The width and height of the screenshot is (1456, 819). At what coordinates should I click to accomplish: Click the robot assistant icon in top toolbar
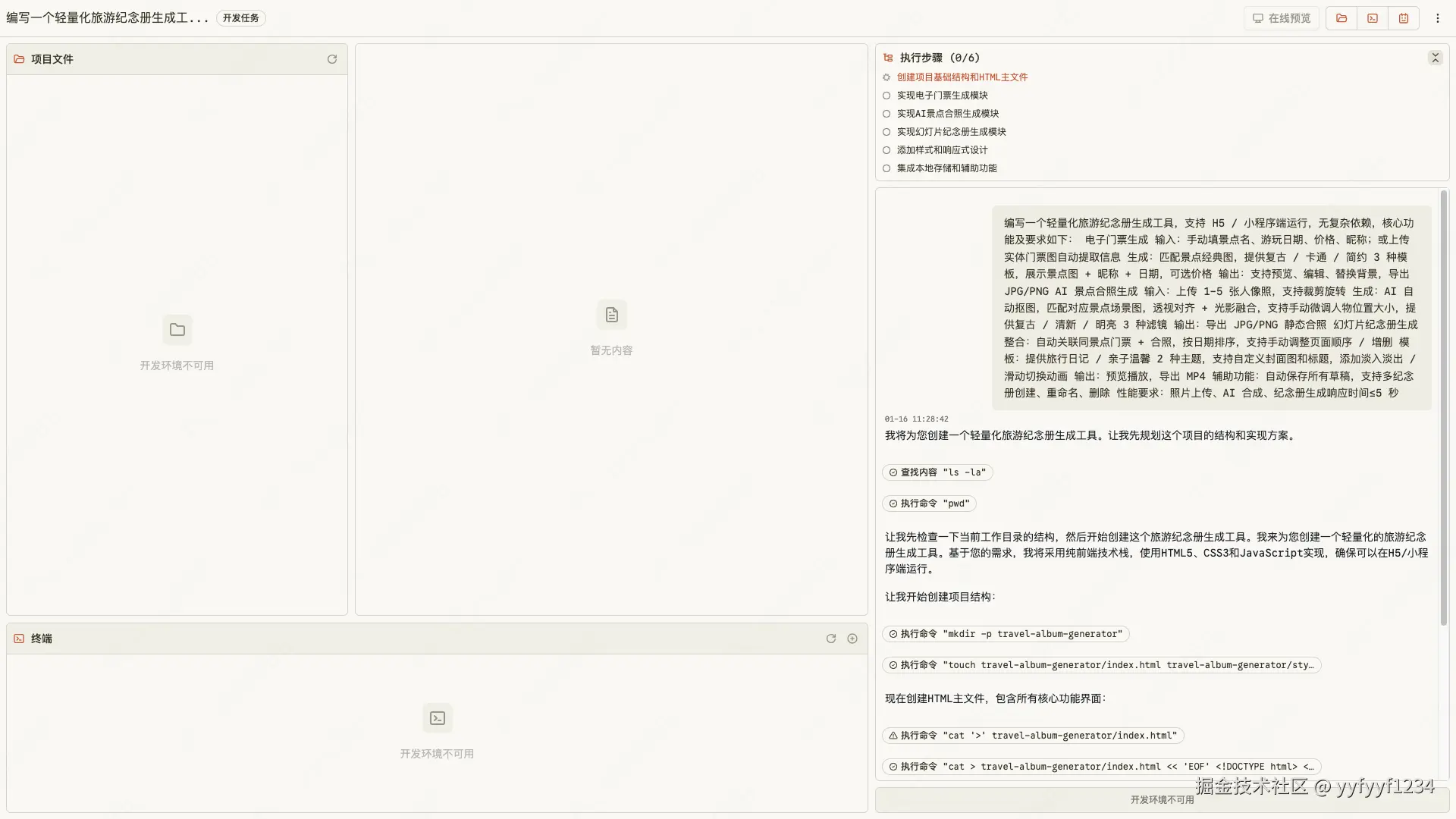pyautogui.click(x=1404, y=18)
